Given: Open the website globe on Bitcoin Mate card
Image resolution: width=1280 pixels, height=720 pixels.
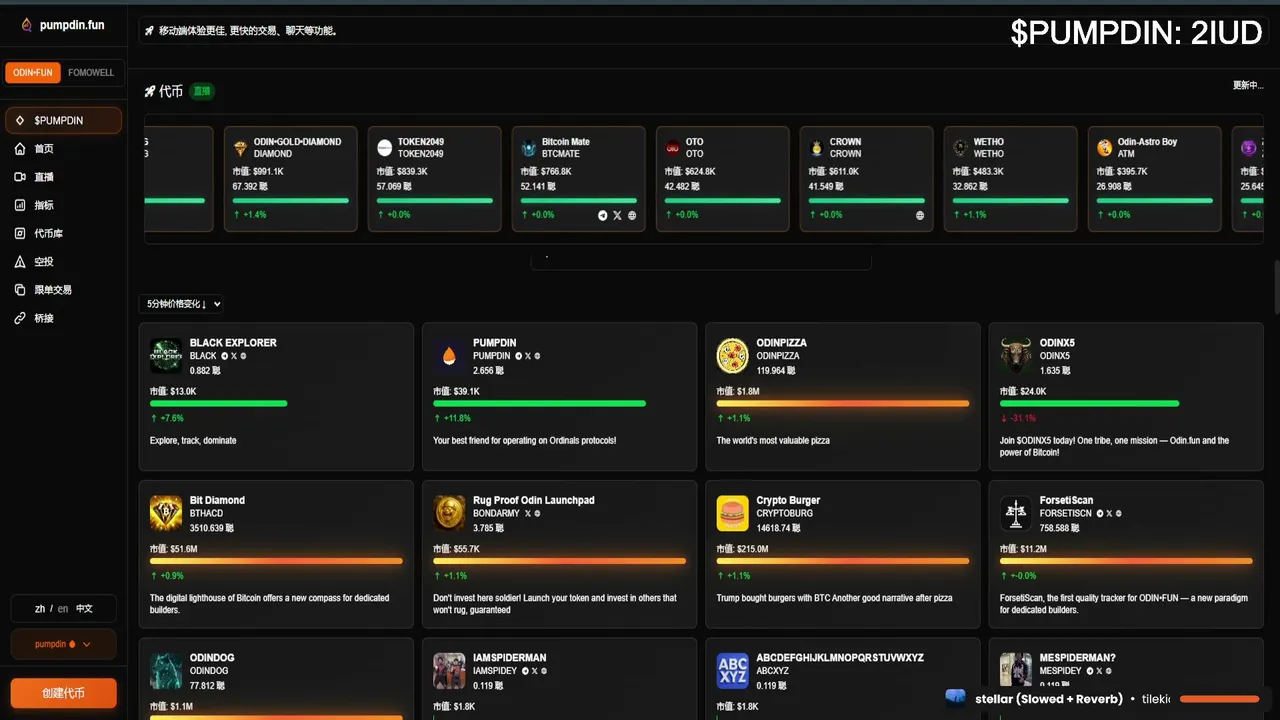Looking at the screenshot, I should [632, 215].
